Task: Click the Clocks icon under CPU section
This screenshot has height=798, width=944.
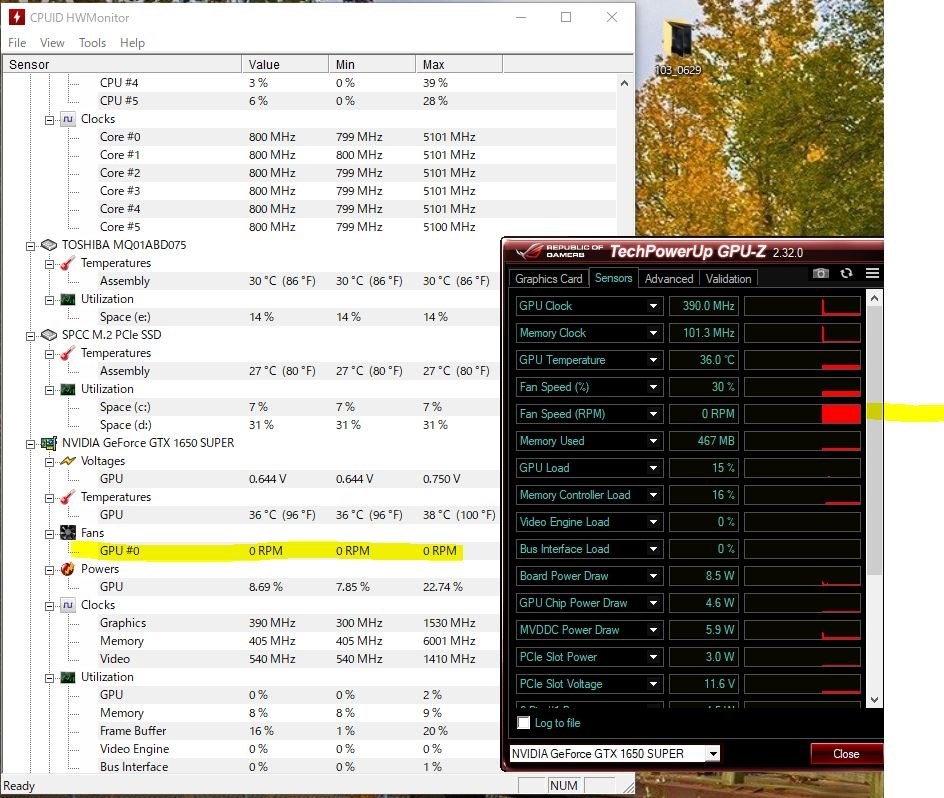Action: [x=68, y=119]
